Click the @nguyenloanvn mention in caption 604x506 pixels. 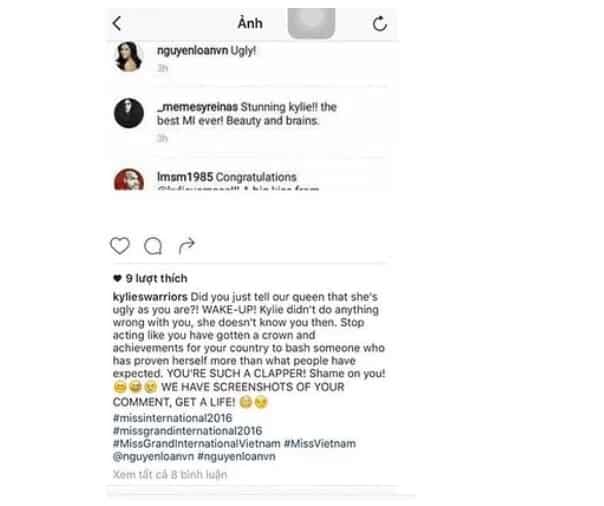coord(153,456)
